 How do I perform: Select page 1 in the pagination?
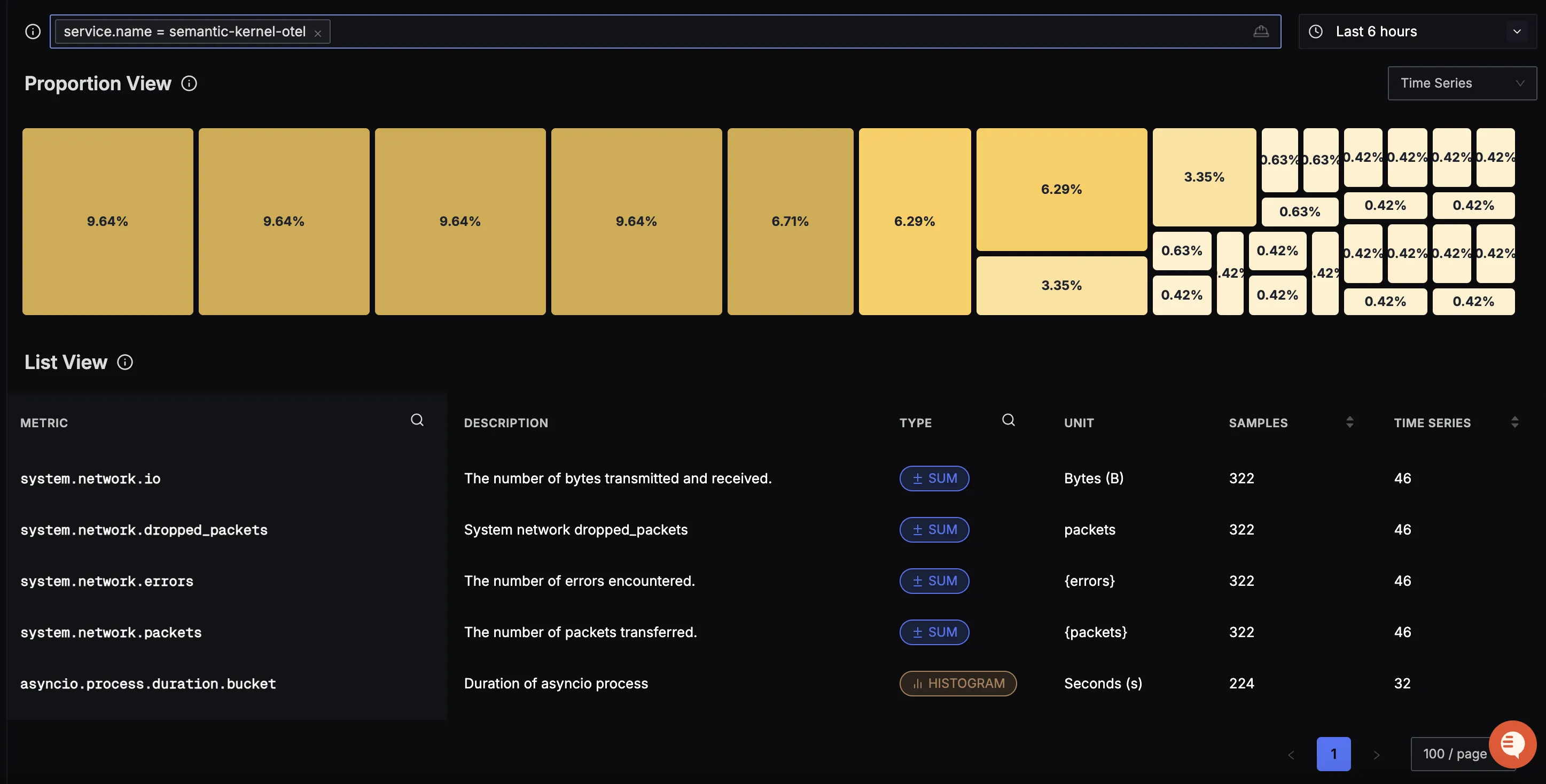[1333, 754]
